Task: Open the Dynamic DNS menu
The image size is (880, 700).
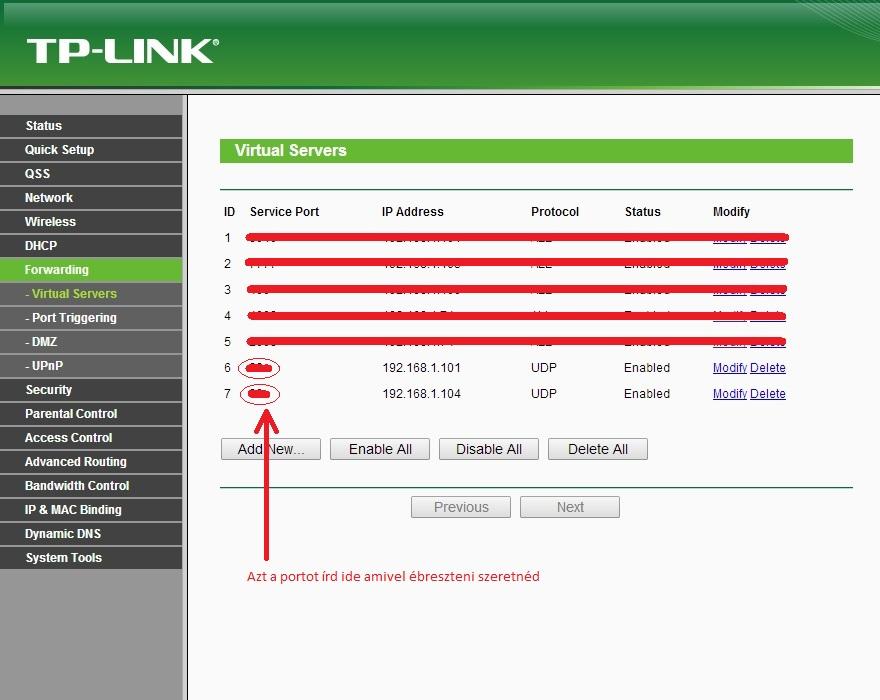Action: click(91, 534)
